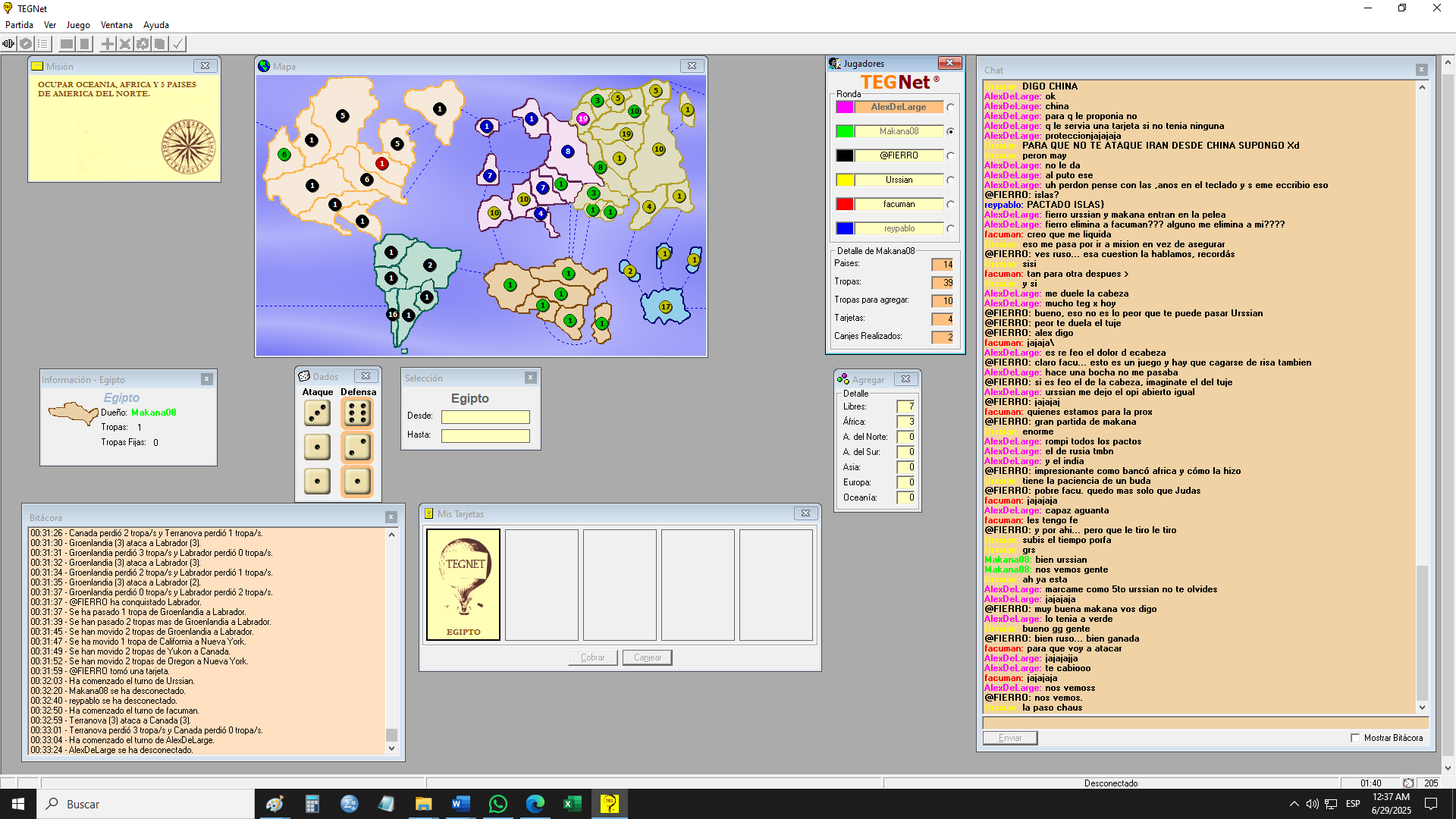Image resolution: width=1456 pixels, height=819 pixels.
Task: Click the Canjear button
Action: point(648,657)
